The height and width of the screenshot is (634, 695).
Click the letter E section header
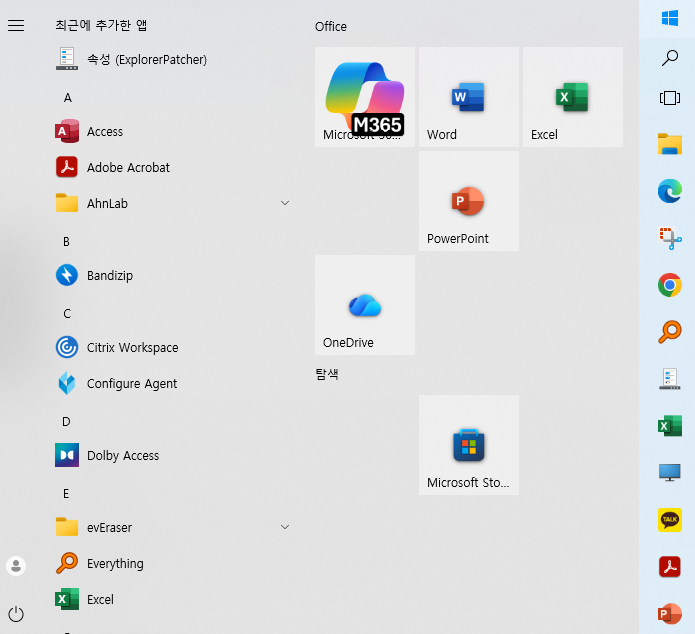click(x=66, y=493)
